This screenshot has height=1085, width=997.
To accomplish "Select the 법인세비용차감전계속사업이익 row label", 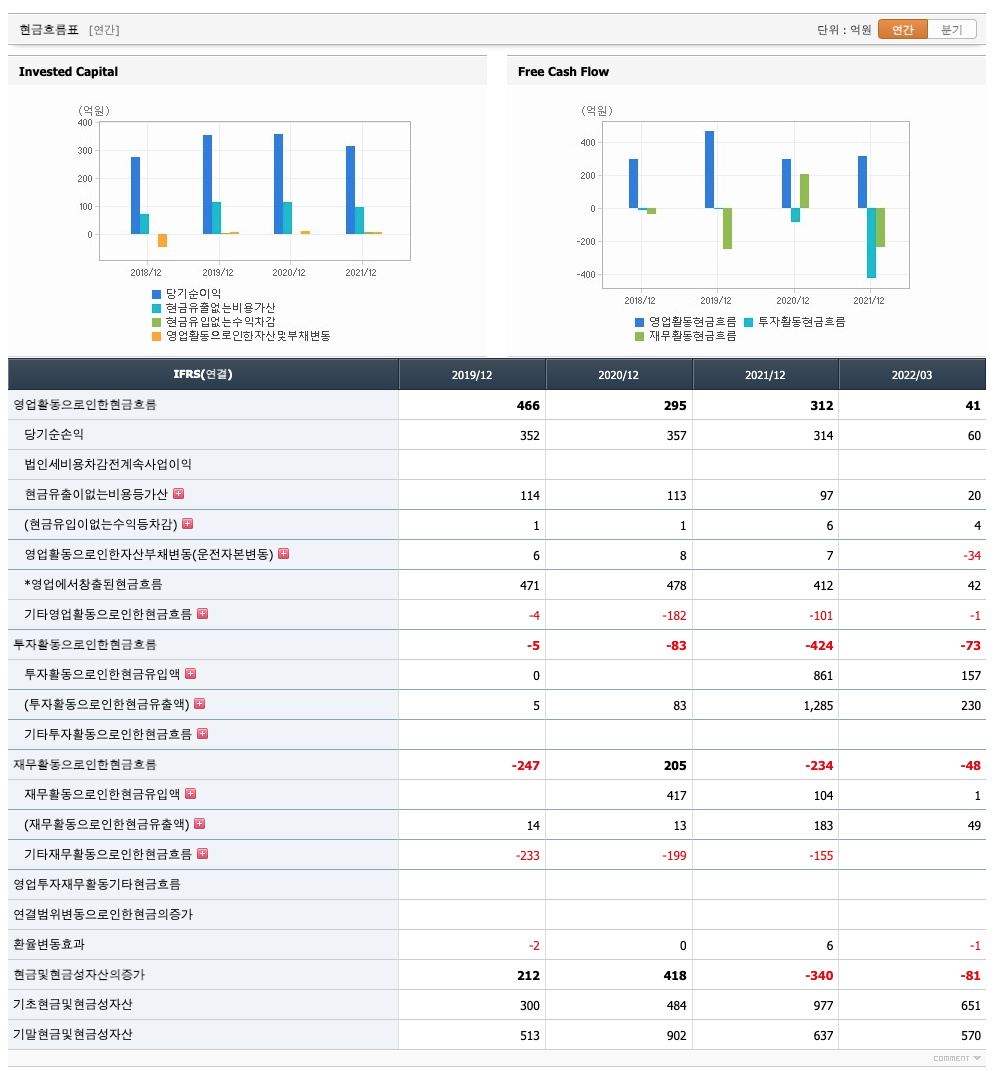I will (108, 464).
